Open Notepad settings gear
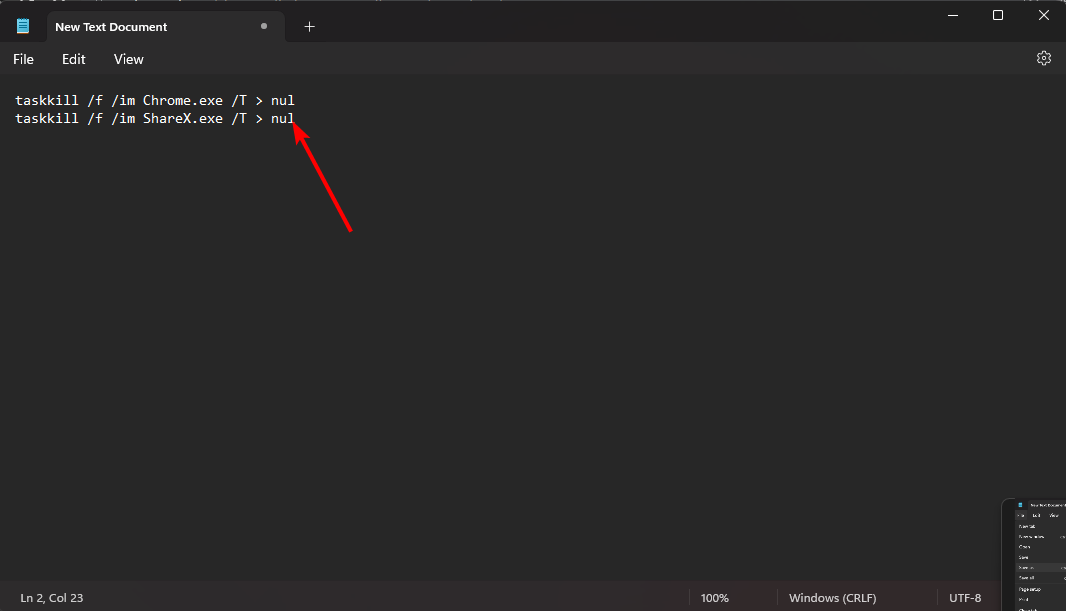The height and width of the screenshot is (611, 1066). coord(1044,58)
